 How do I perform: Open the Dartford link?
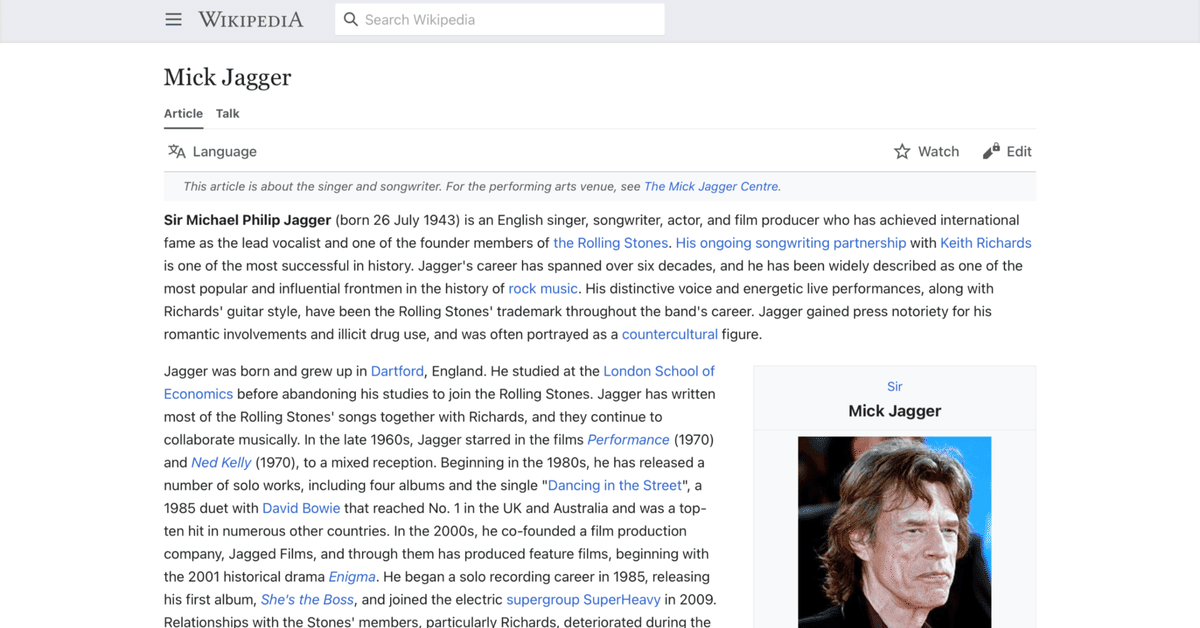point(398,371)
